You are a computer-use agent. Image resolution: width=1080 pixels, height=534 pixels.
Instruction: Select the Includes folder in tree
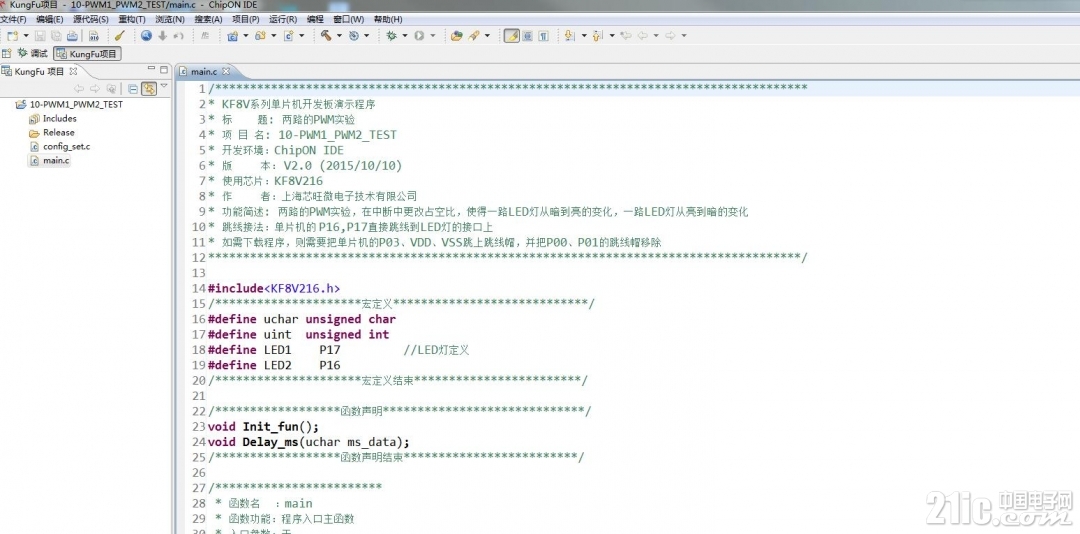click(52, 119)
